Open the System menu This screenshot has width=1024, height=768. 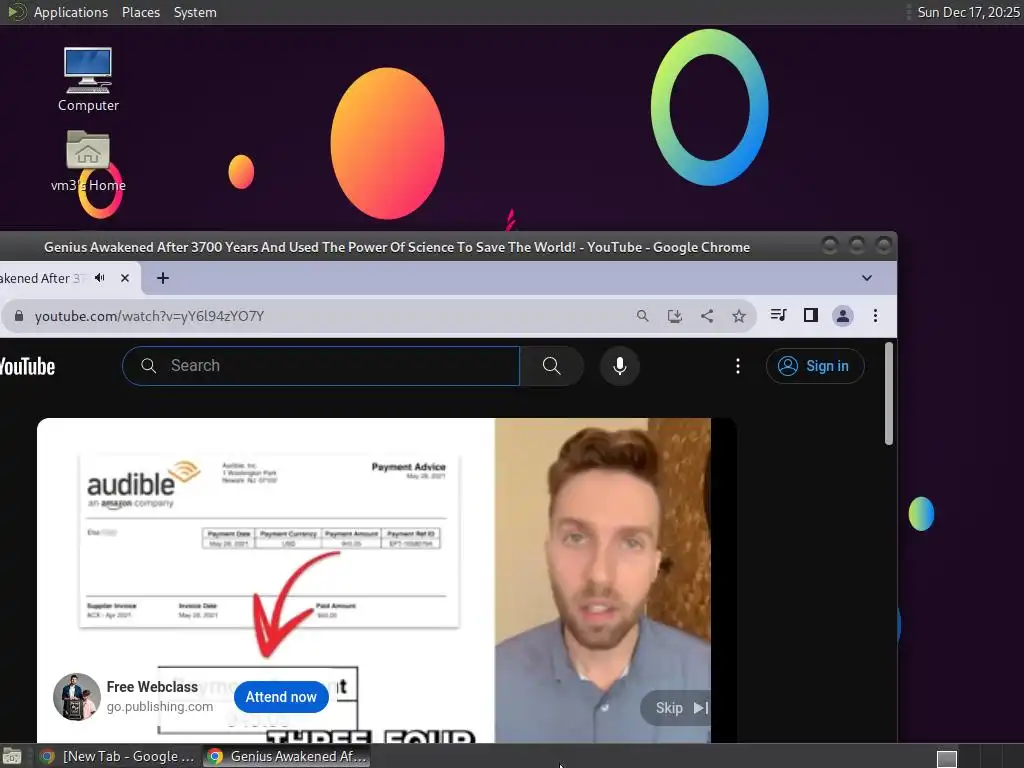[195, 12]
